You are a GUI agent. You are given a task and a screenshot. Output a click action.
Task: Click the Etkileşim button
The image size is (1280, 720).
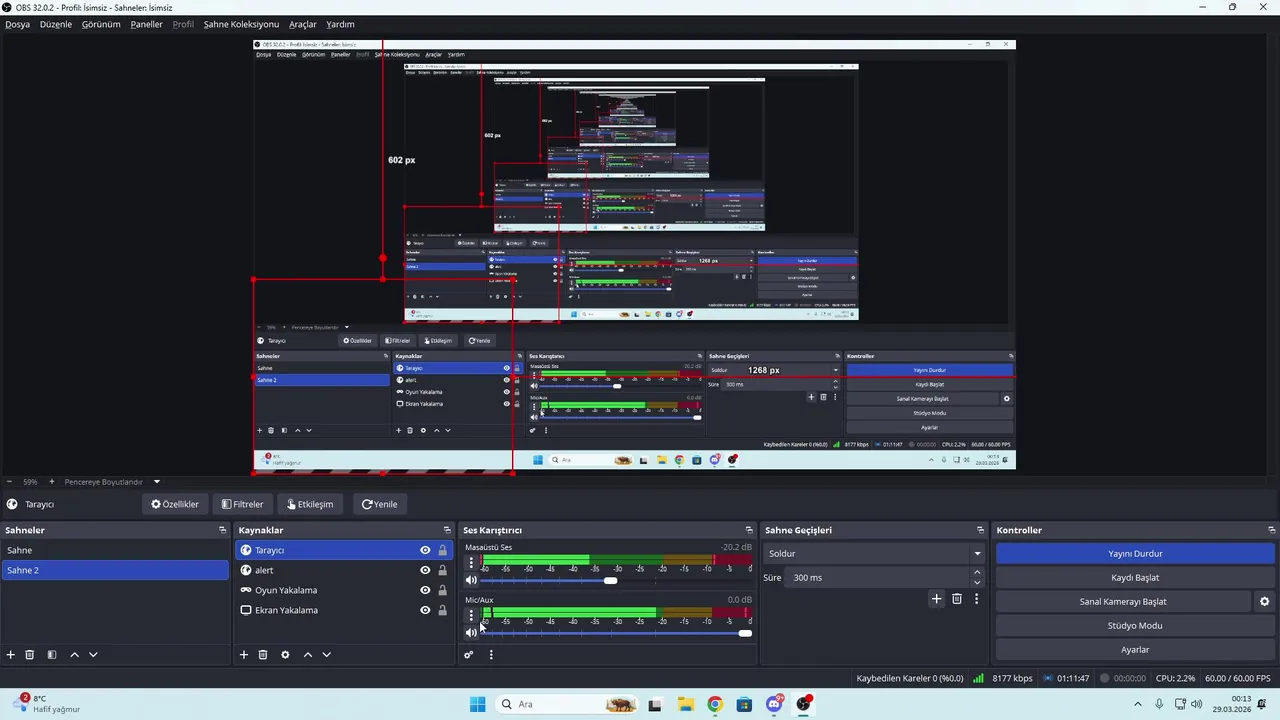(x=310, y=504)
